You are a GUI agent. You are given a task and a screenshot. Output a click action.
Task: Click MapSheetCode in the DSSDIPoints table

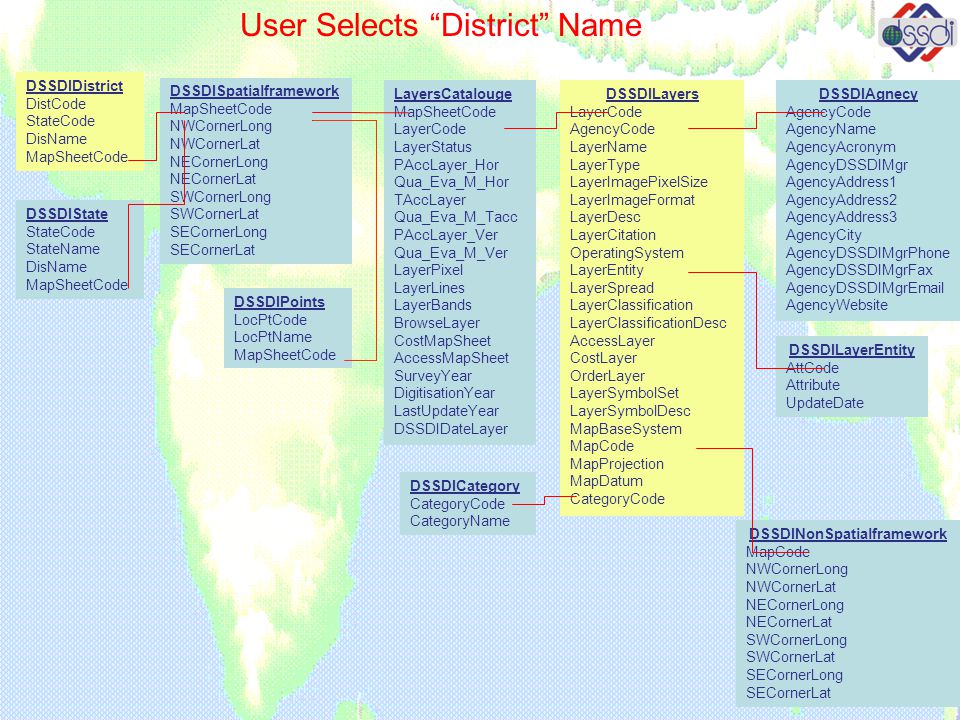point(285,355)
